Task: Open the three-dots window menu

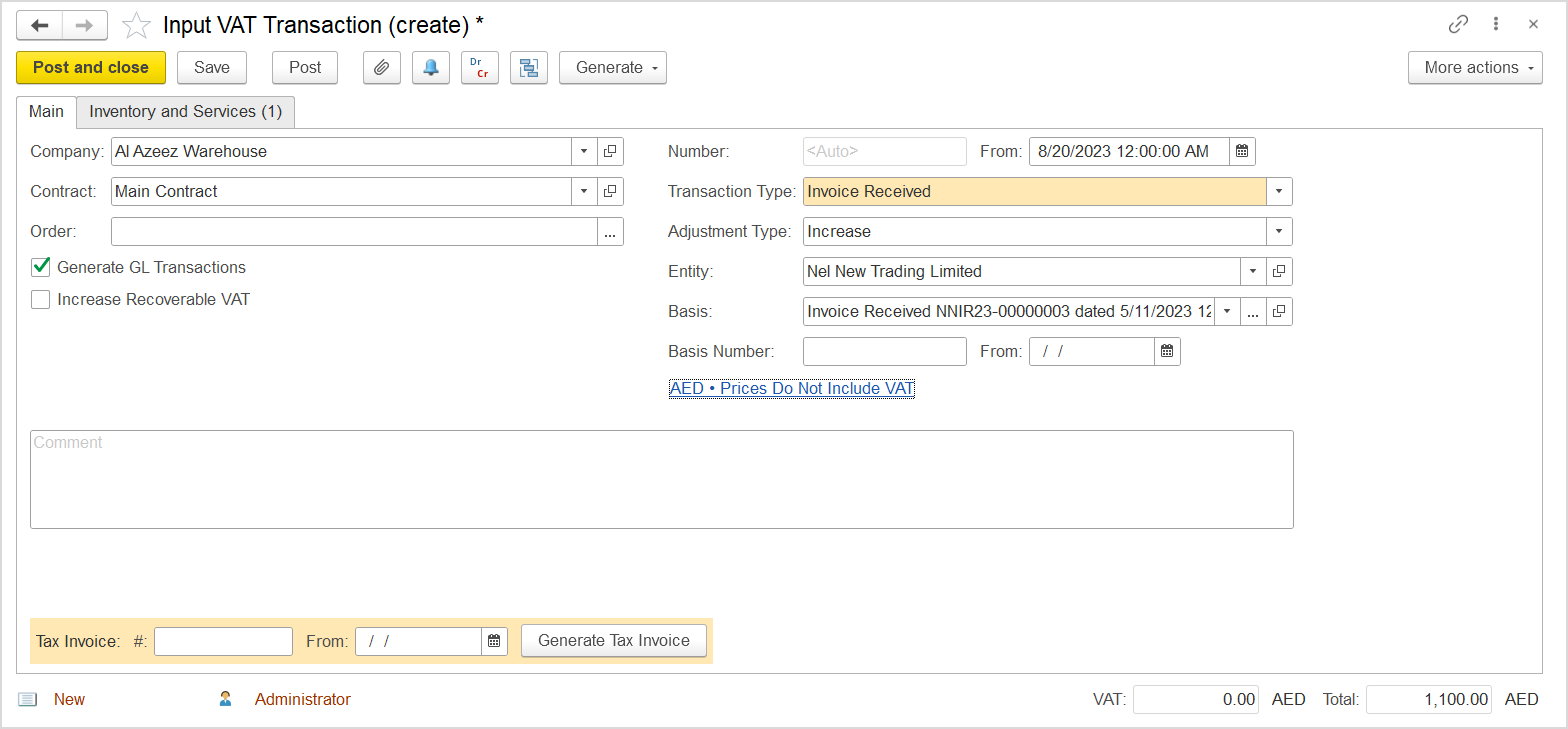Action: point(1496,25)
